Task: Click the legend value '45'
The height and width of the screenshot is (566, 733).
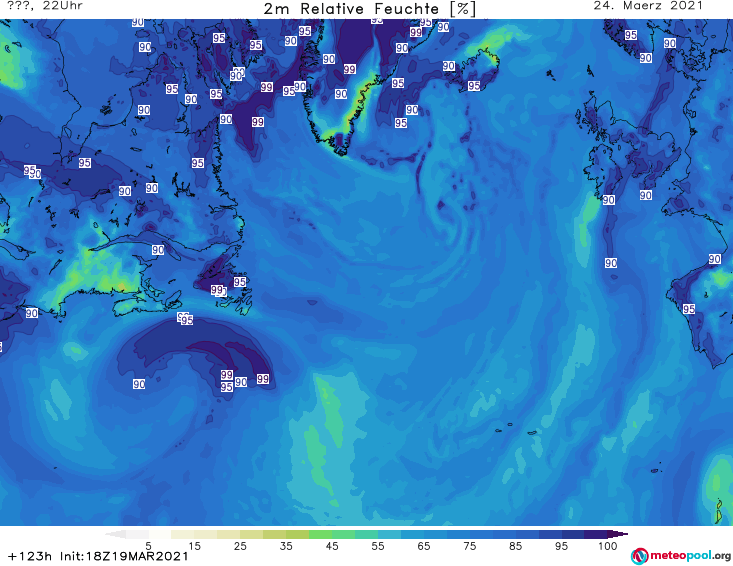Action: (332, 546)
